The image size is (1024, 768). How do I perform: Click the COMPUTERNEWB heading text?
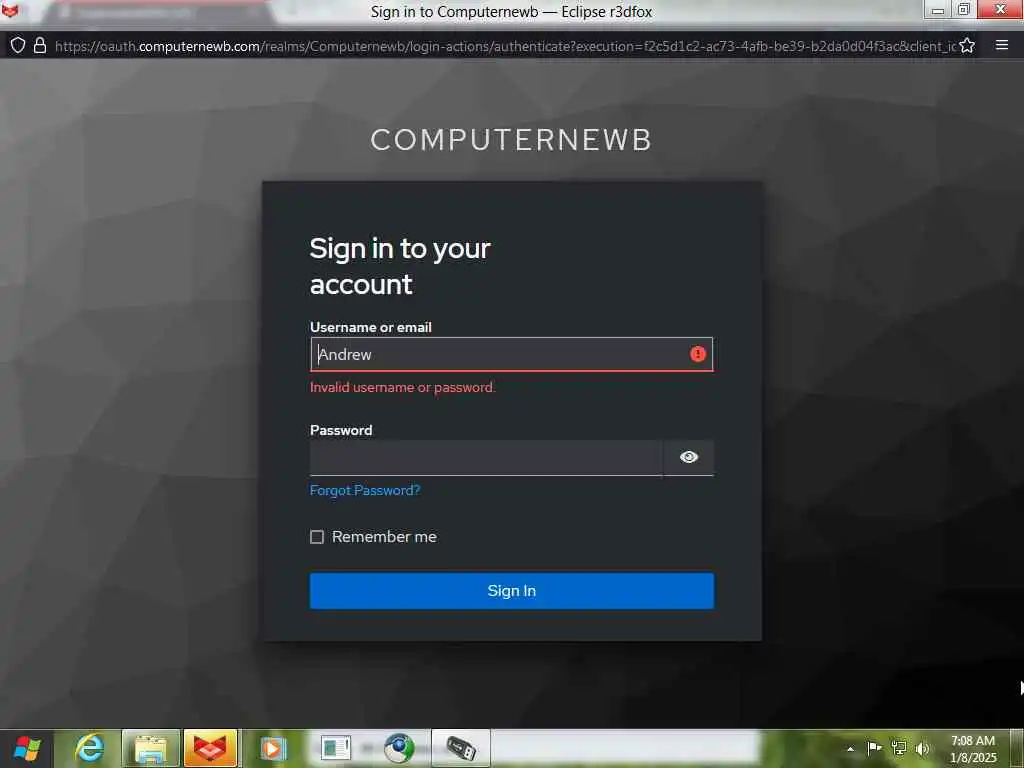[x=511, y=140]
